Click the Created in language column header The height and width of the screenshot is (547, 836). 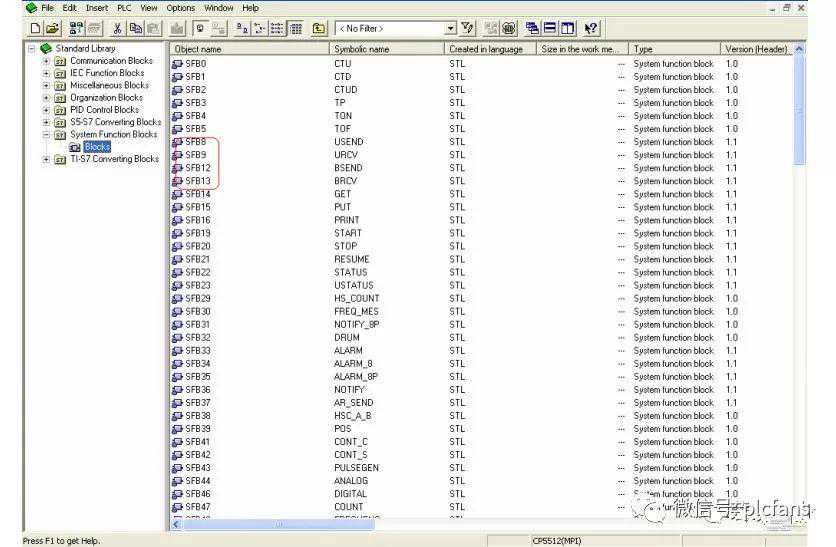click(x=486, y=49)
